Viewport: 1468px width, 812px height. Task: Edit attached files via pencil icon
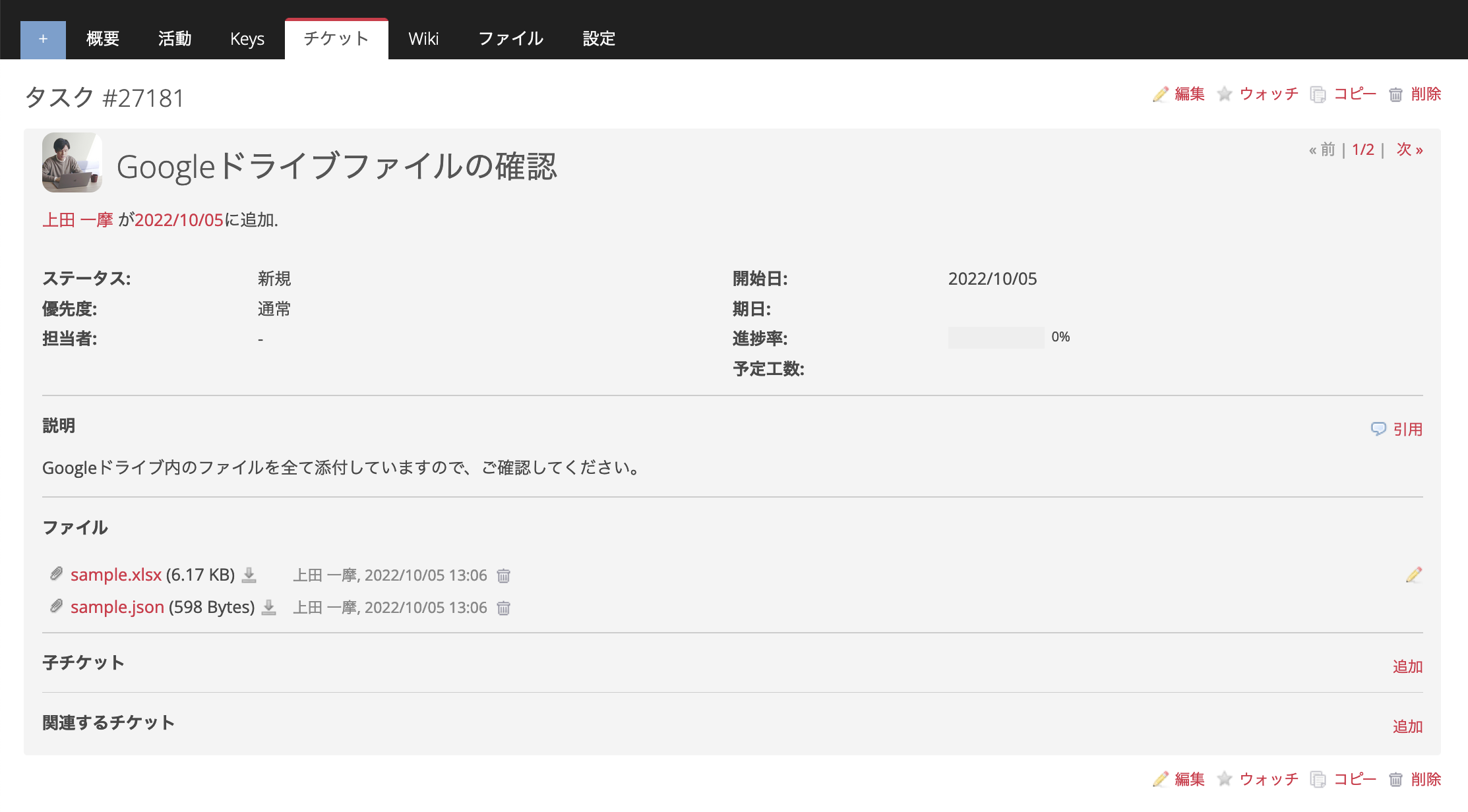coord(1413,575)
